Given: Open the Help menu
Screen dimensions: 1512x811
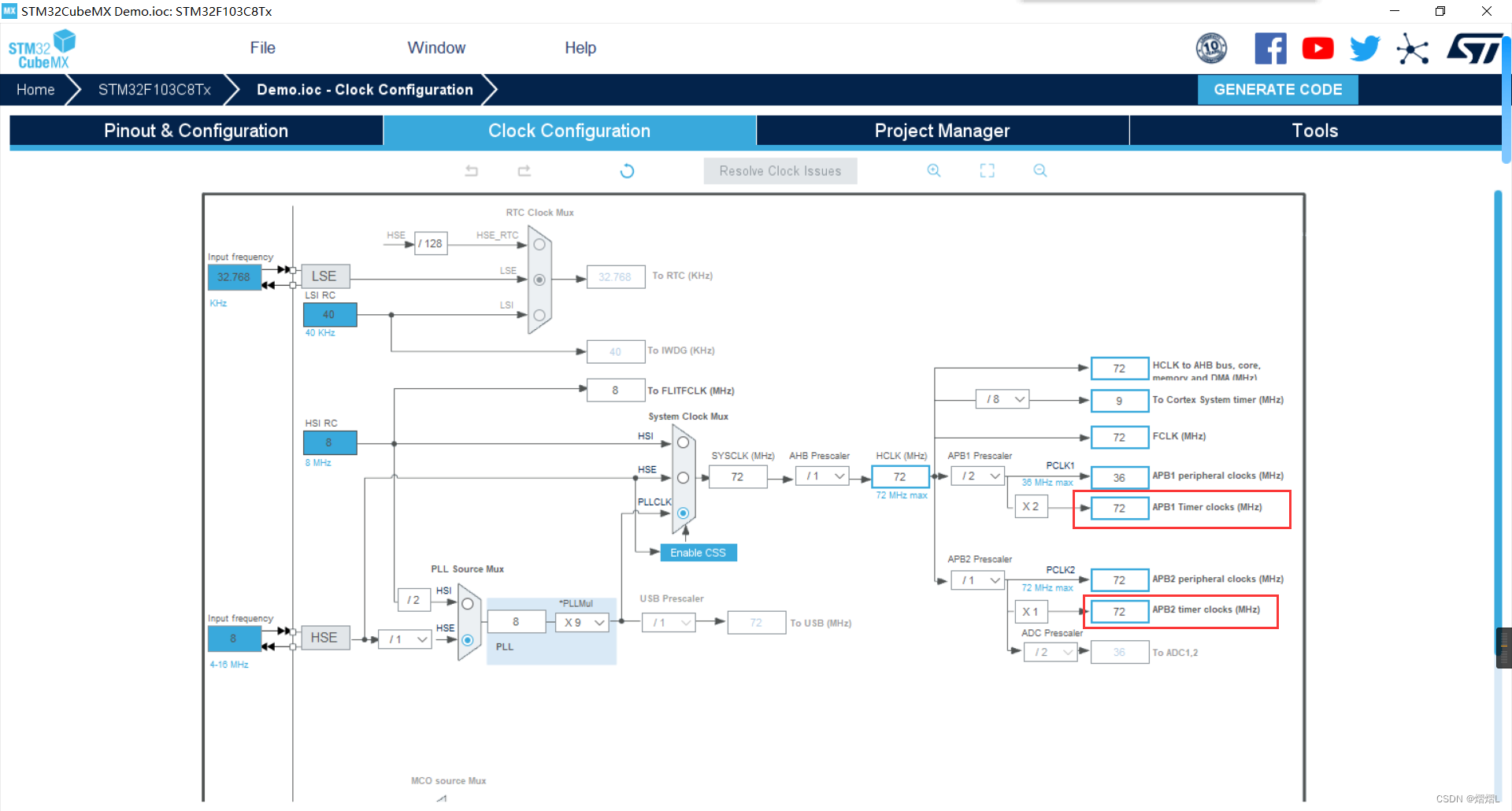Looking at the screenshot, I should 580,48.
